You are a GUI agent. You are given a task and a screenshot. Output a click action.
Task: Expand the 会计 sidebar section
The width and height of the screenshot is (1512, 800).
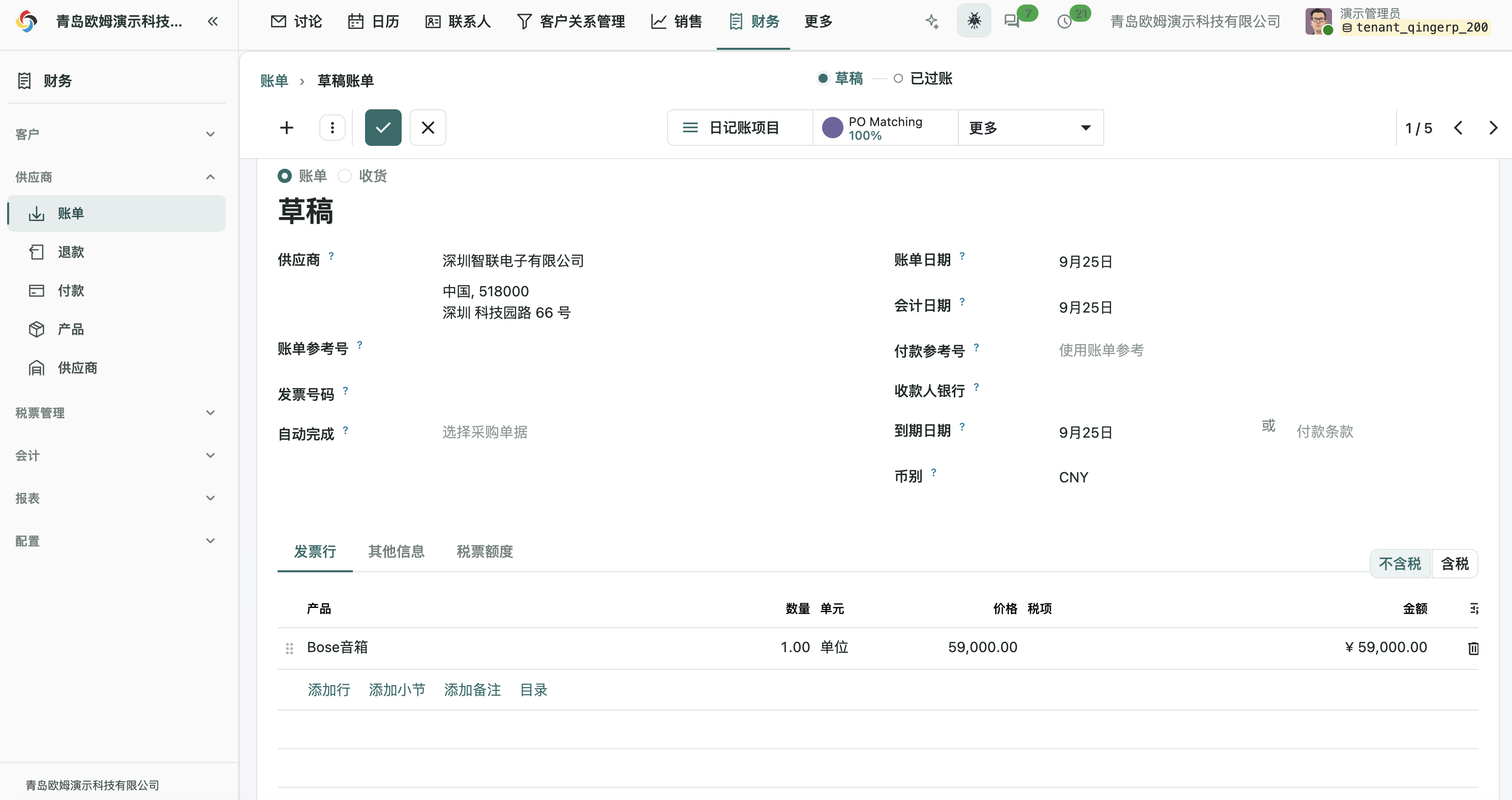click(115, 455)
